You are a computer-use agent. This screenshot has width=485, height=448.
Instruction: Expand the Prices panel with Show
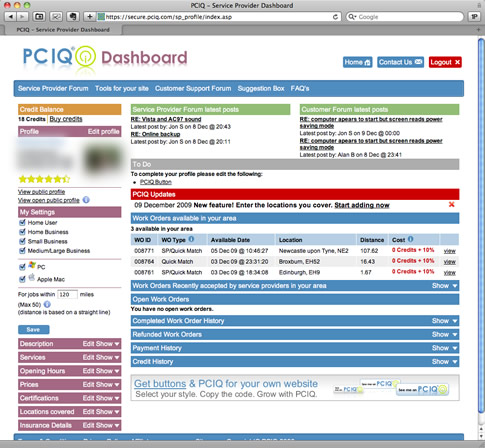tap(107, 384)
